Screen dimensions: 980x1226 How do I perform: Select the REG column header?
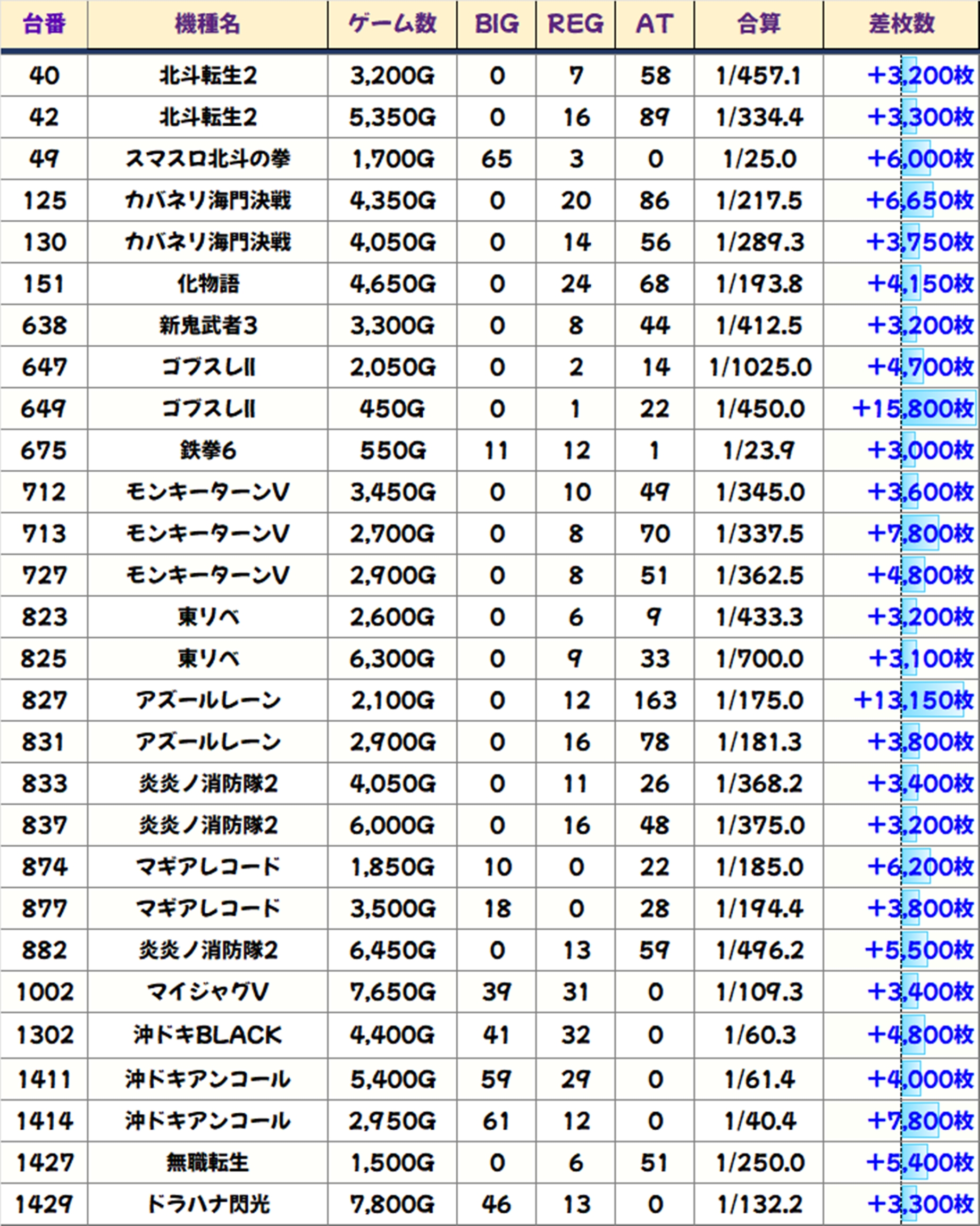click(x=575, y=24)
